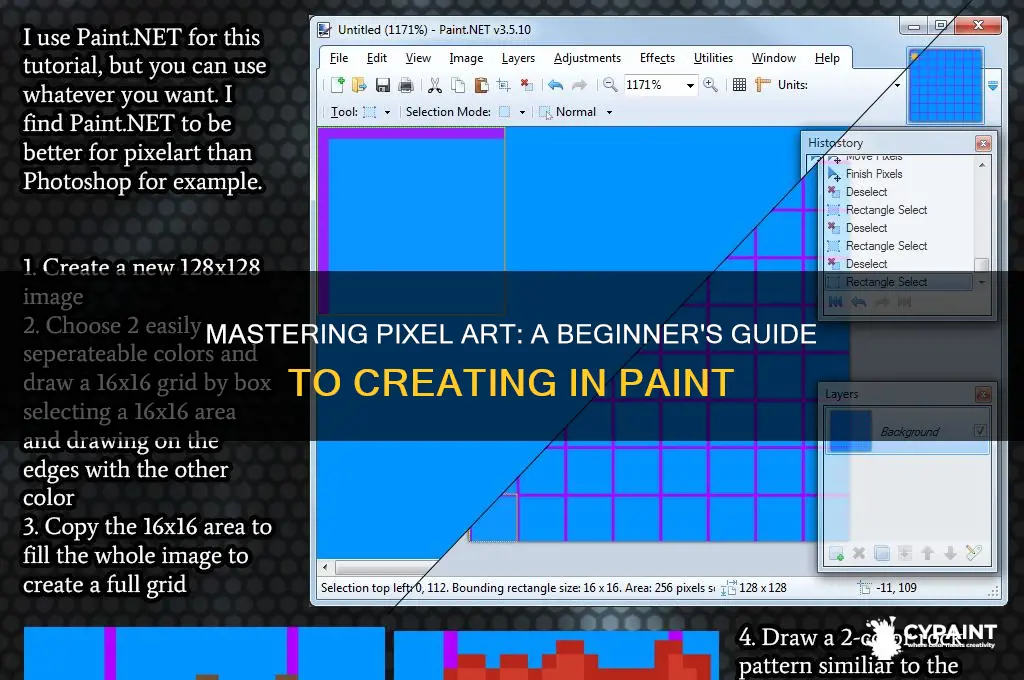Screen dimensions: 1024x680
Task: Open the Edit menu
Action: [376, 58]
